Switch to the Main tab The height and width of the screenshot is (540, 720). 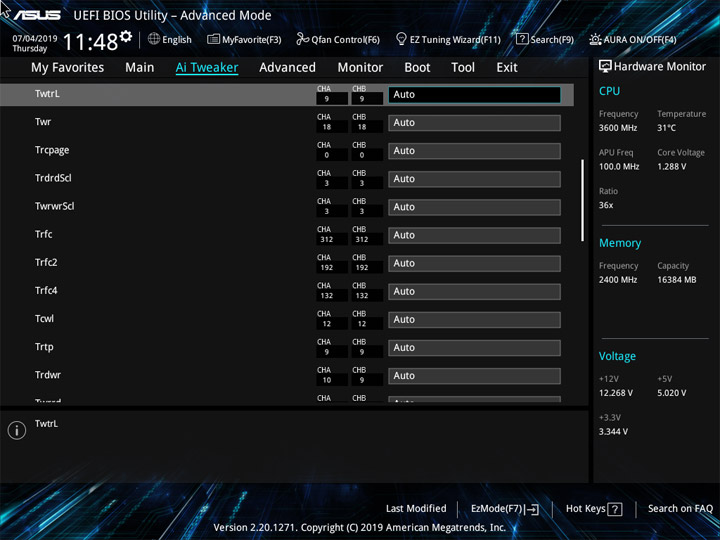pos(140,68)
